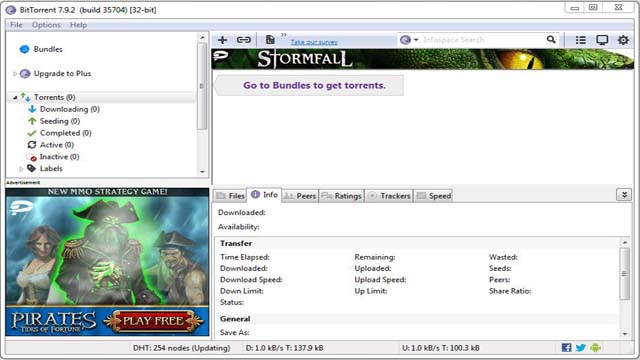Open the Help menu
The image size is (640, 360).
click(78, 25)
